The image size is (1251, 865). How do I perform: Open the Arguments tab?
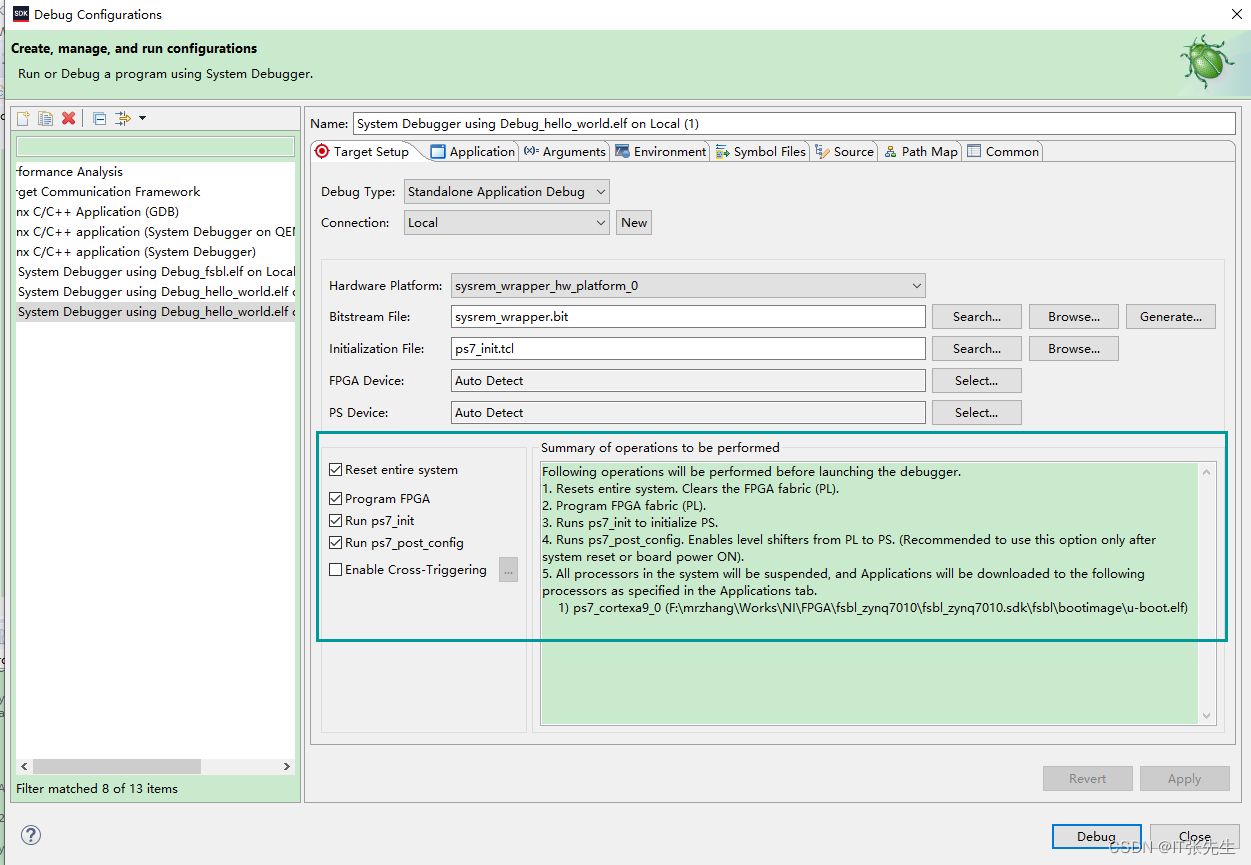tap(565, 152)
